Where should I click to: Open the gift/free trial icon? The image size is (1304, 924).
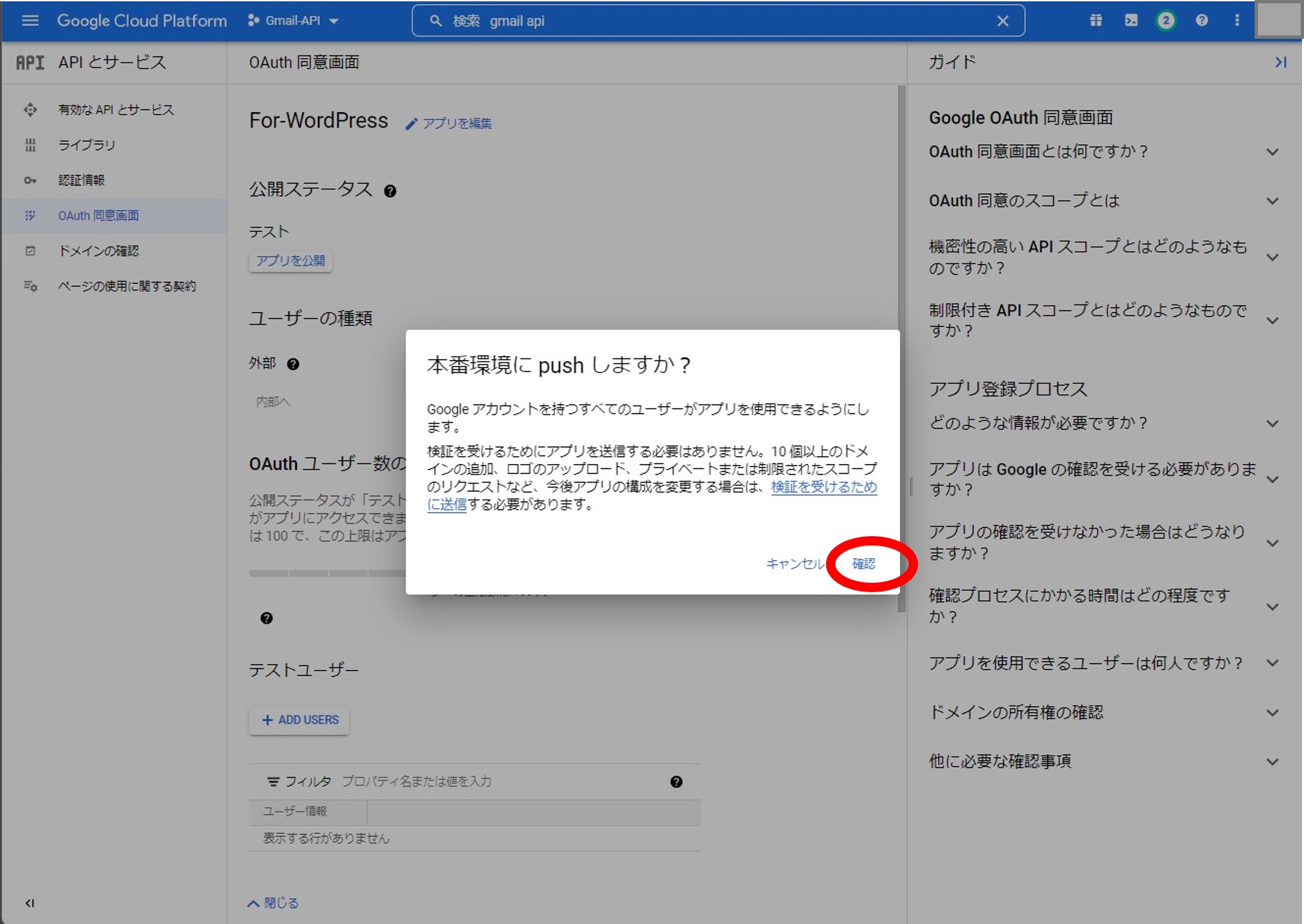(x=1096, y=20)
